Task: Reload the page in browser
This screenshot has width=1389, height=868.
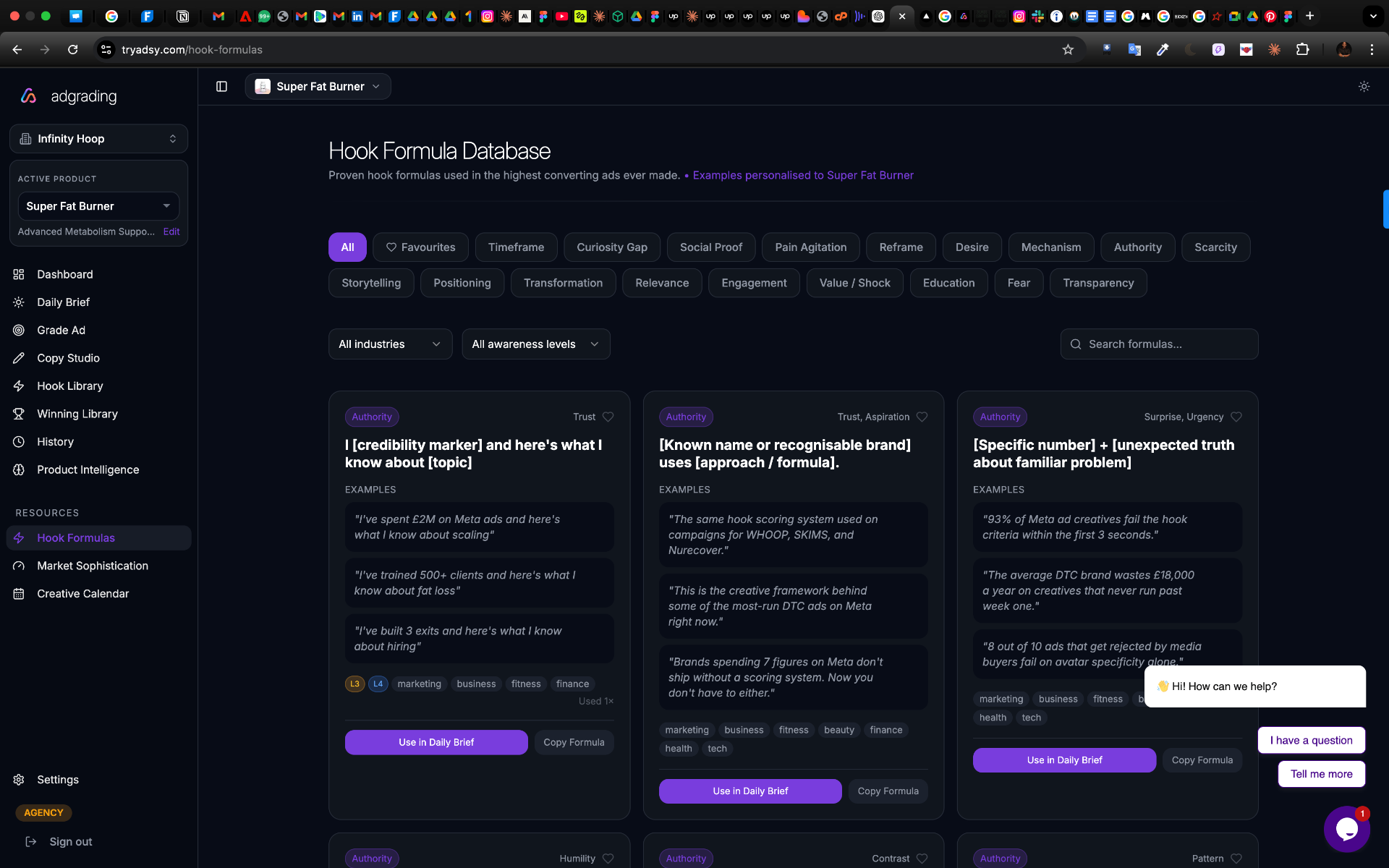Action: (73, 50)
